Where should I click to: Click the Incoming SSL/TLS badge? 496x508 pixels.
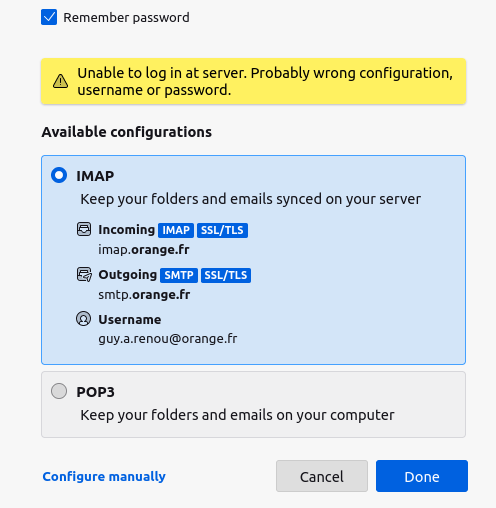click(x=222, y=230)
